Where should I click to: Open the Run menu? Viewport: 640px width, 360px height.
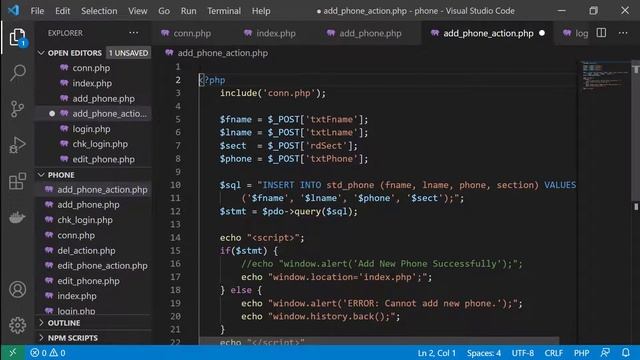point(188,11)
